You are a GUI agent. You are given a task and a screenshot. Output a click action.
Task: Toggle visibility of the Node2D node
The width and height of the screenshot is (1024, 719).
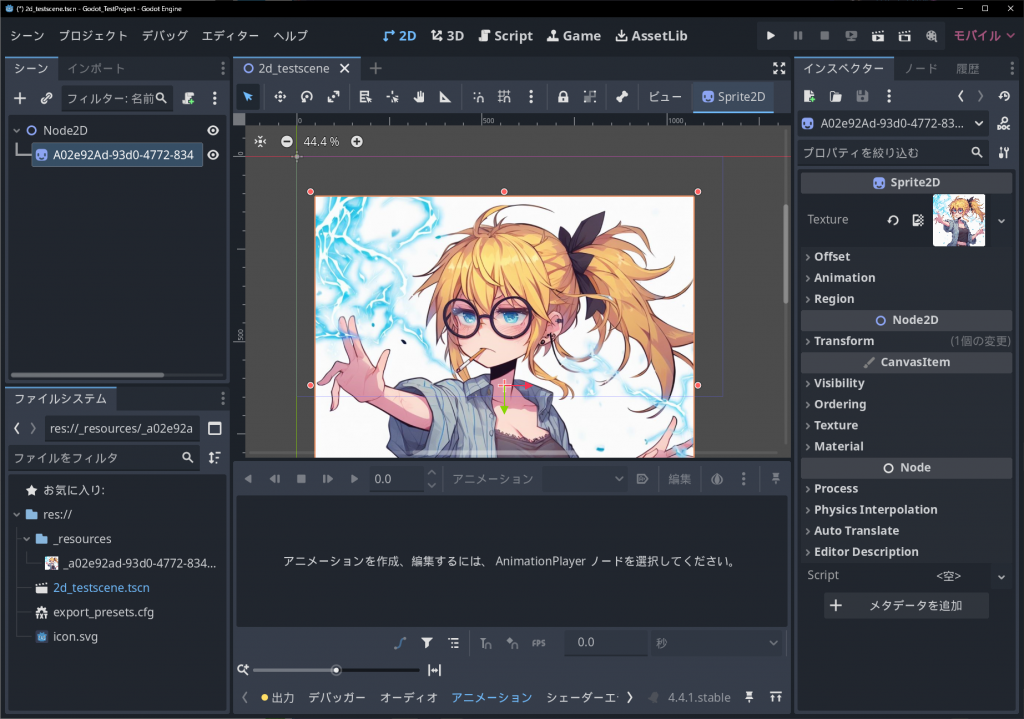click(213, 131)
